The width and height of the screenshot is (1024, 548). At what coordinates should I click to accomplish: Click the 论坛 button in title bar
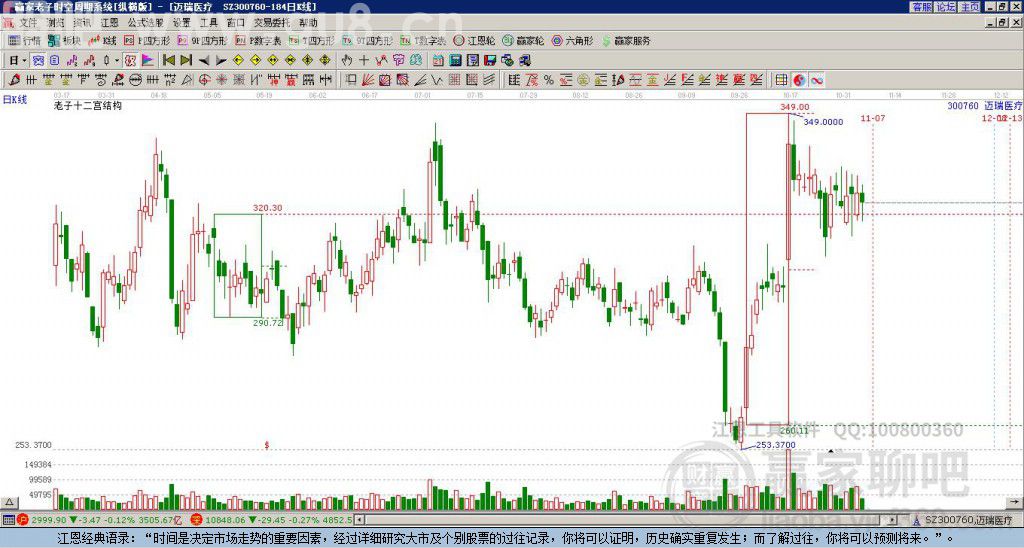[x=945, y=7]
